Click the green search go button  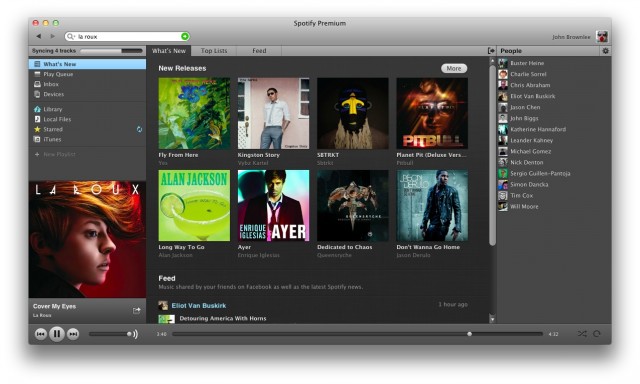(x=185, y=36)
